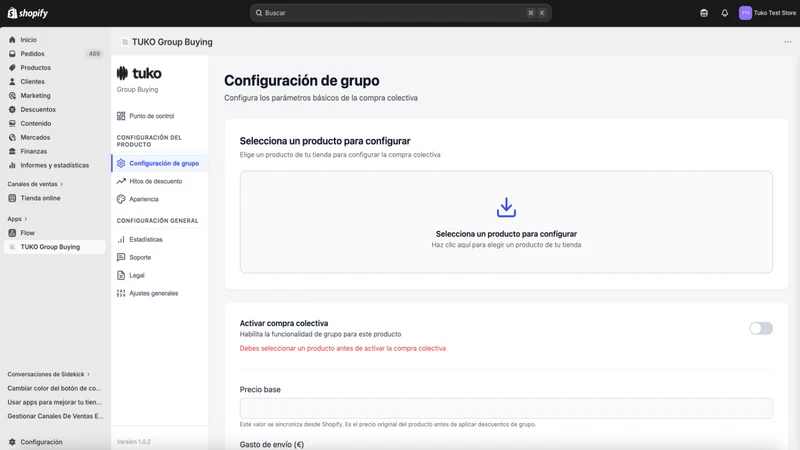800x450 pixels.
Task: Click the Informes y estadísticas chart icon
Action: (12, 165)
